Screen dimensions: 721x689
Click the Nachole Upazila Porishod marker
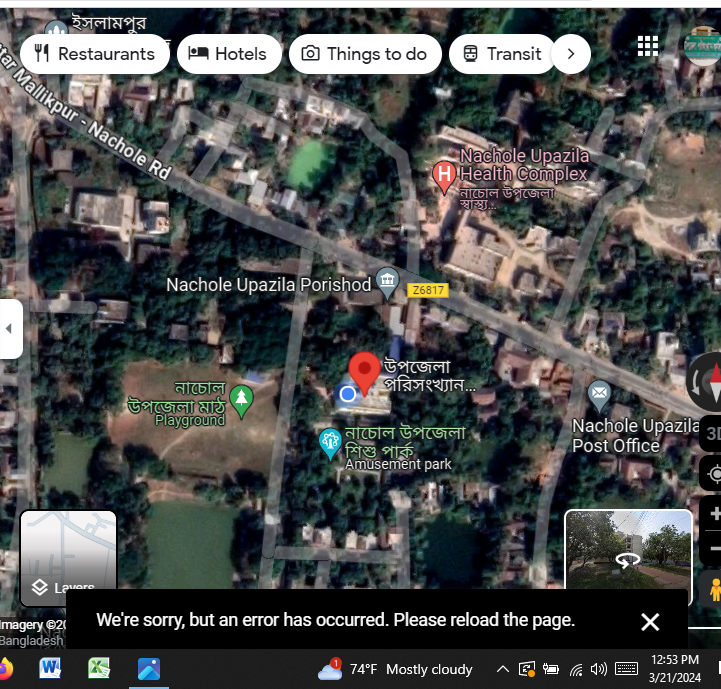pos(387,284)
